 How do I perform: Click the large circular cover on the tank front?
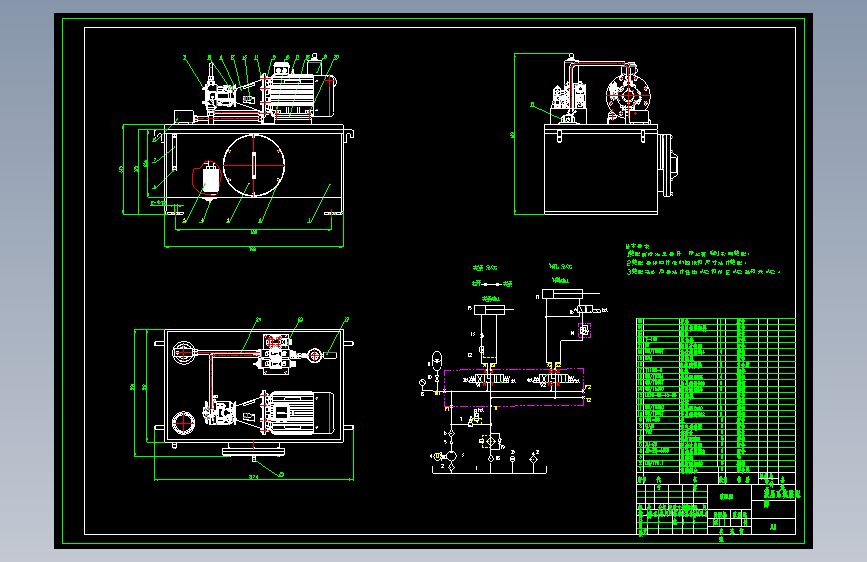[x=254, y=165]
